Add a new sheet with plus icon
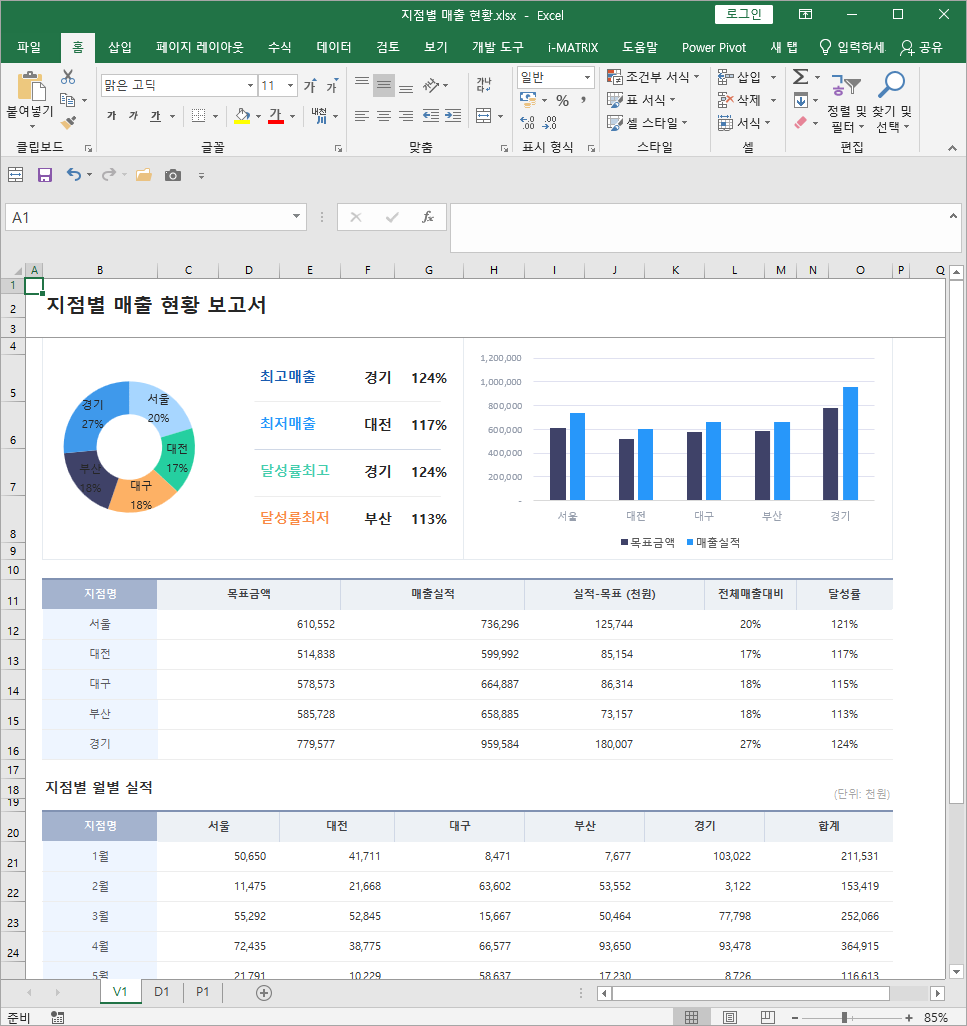 coord(264,992)
